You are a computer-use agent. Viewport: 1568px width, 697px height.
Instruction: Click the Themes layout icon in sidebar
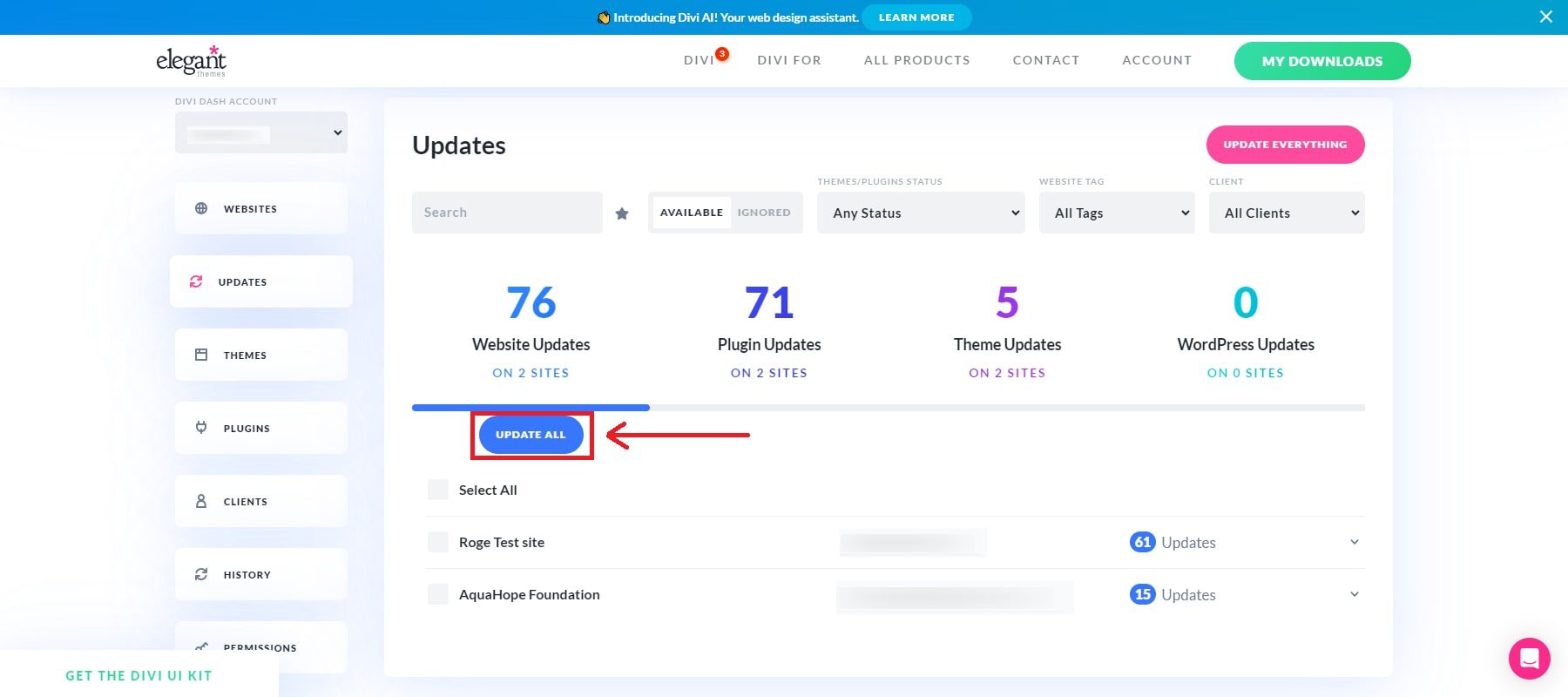pyautogui.click(x=201, y=355)
